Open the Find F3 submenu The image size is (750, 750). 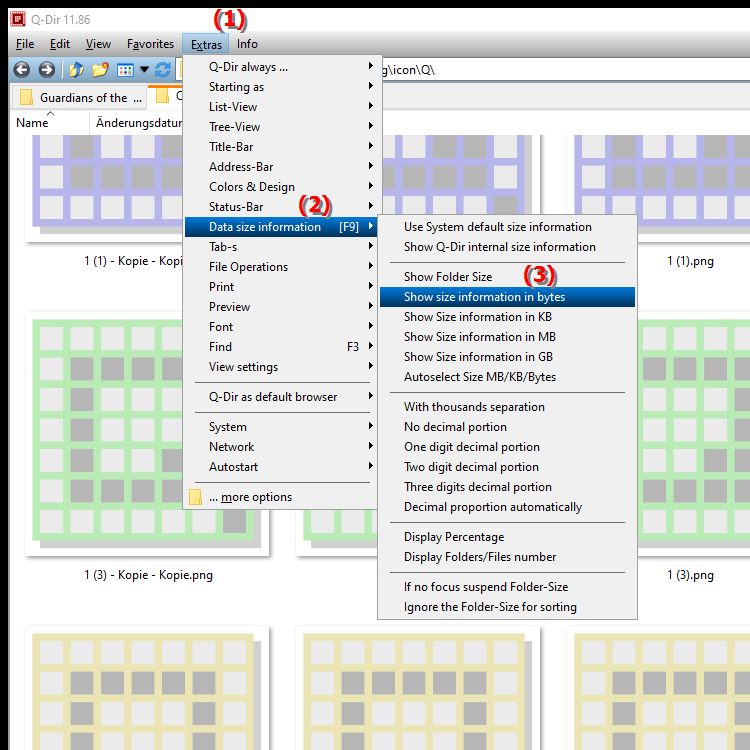[x=282, y=347]
